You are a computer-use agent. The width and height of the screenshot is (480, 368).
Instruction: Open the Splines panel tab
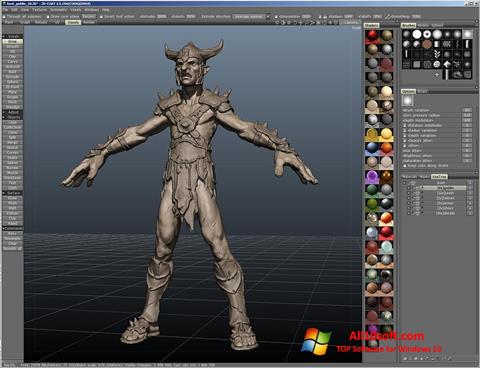pos(437,25)
